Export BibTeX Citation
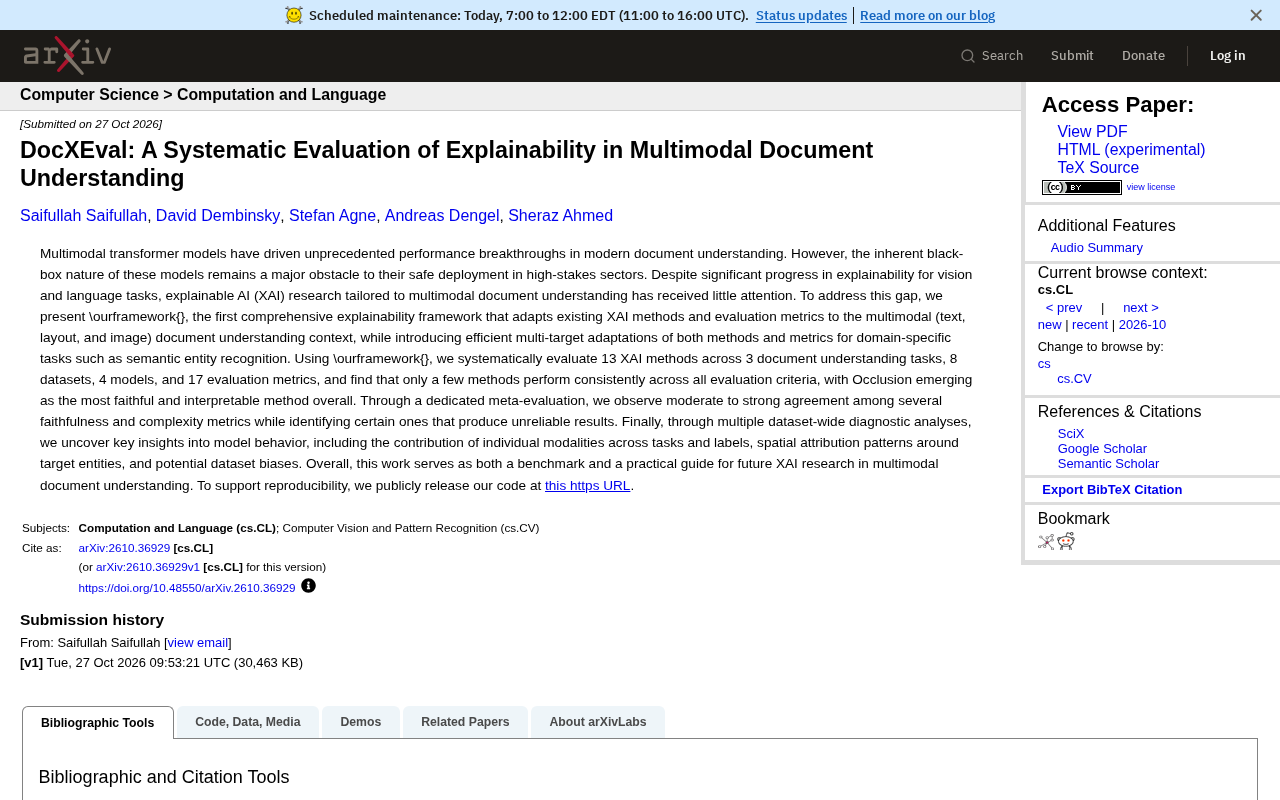This screenshot has width=1280, height=800. tap(1112, 490)
